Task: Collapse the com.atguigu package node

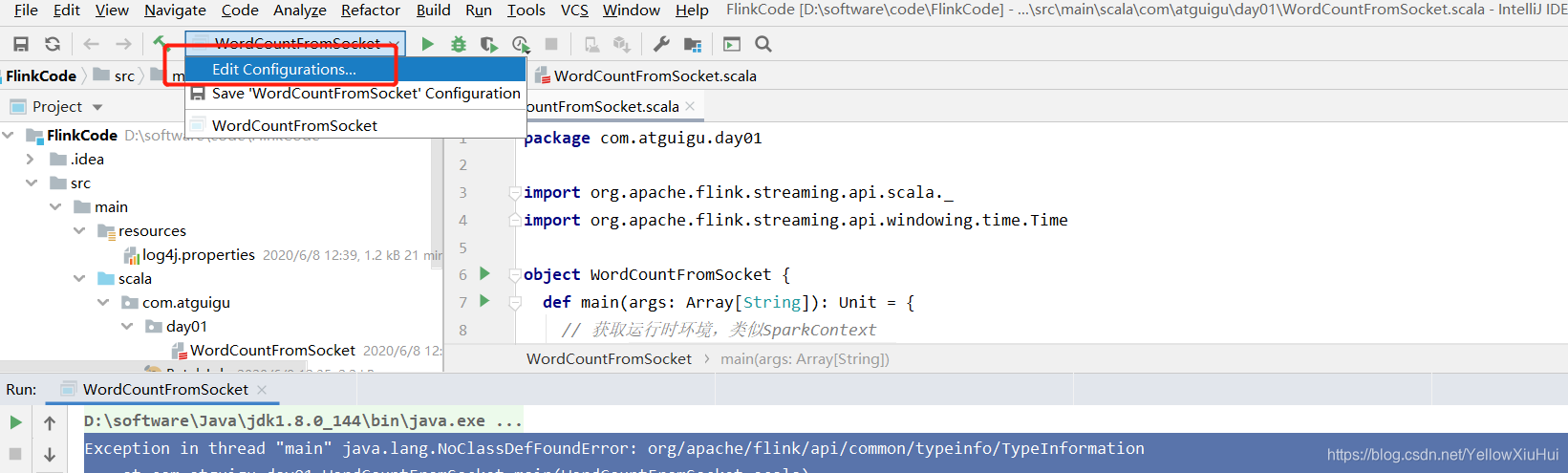Action: click(103, 302)
